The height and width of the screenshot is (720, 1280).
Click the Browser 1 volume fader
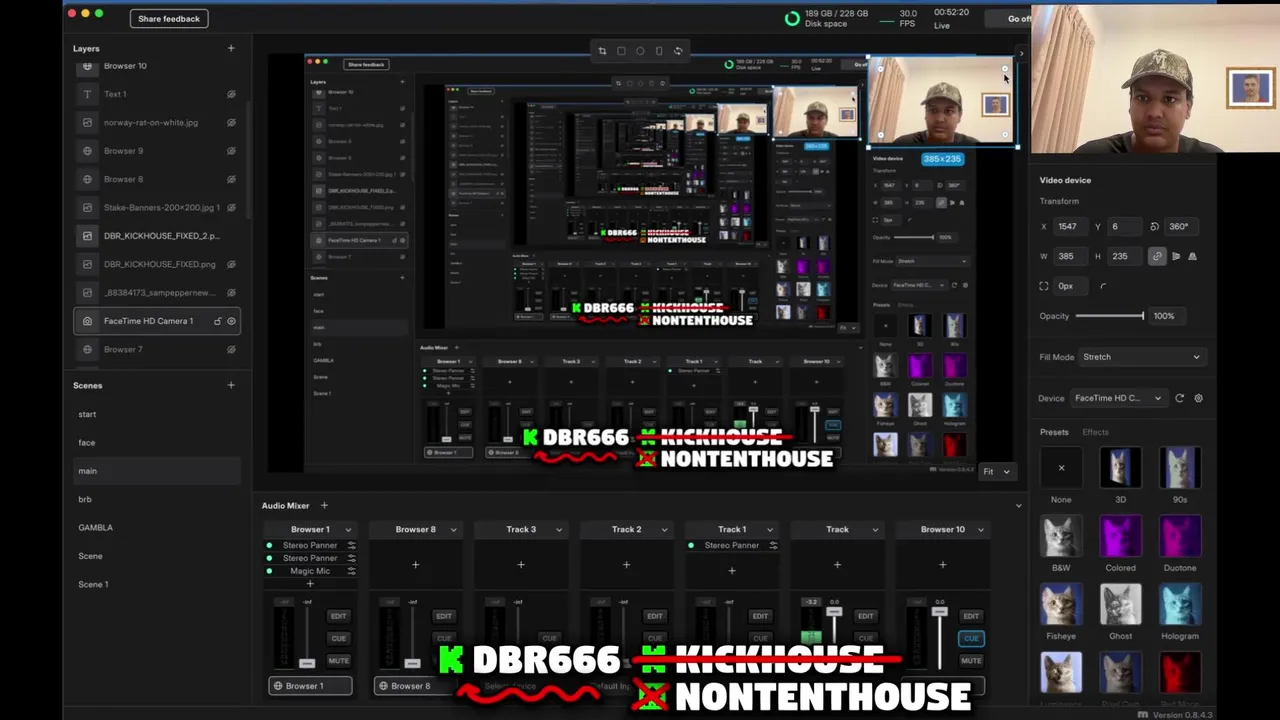(307, 663)
